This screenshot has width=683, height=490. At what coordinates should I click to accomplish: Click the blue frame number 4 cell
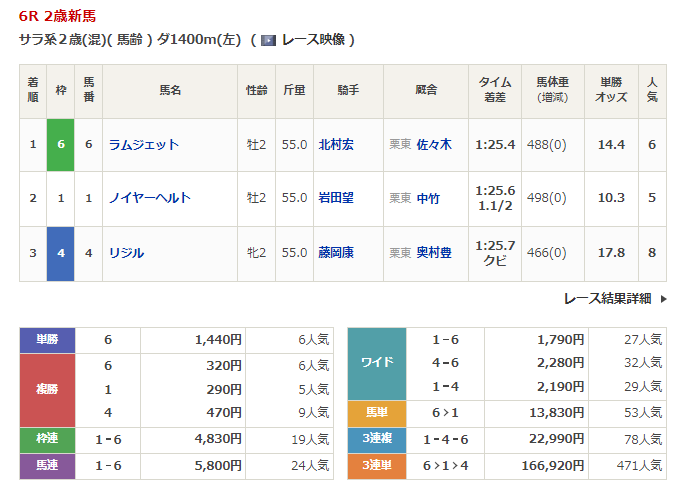[x=61, y=253]
